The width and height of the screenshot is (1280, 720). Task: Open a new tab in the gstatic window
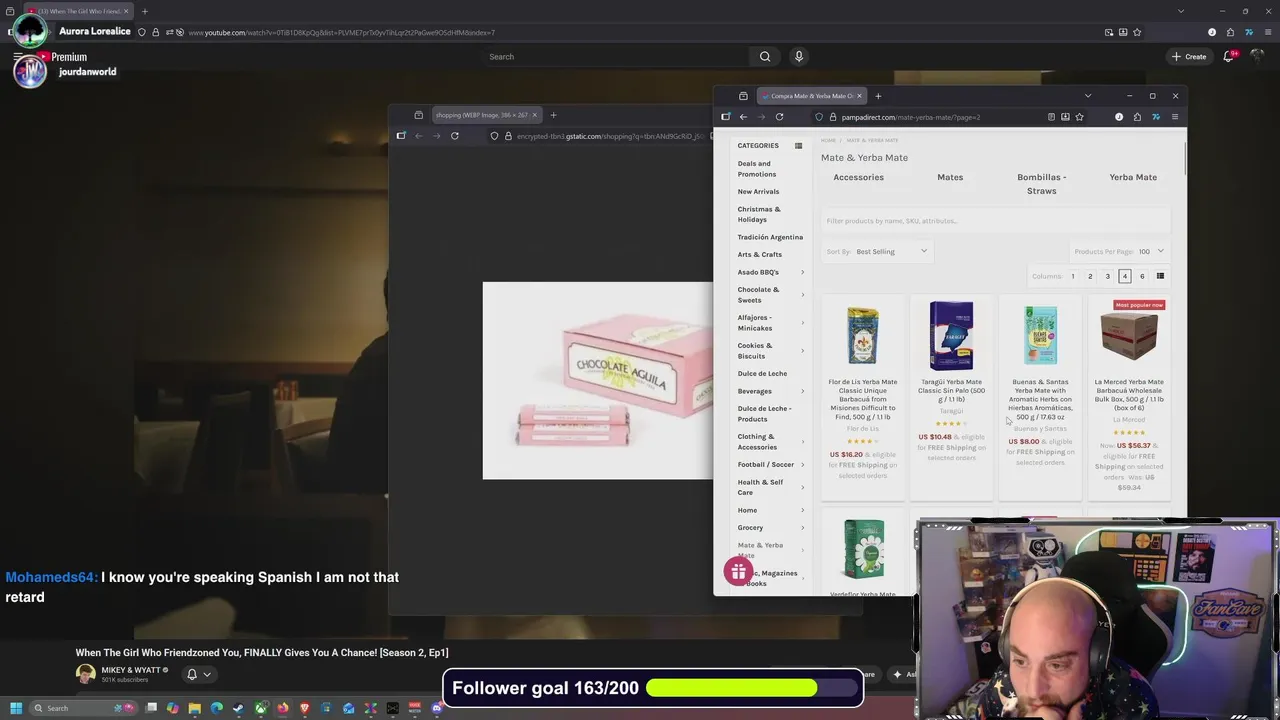[x=553, y=115]
